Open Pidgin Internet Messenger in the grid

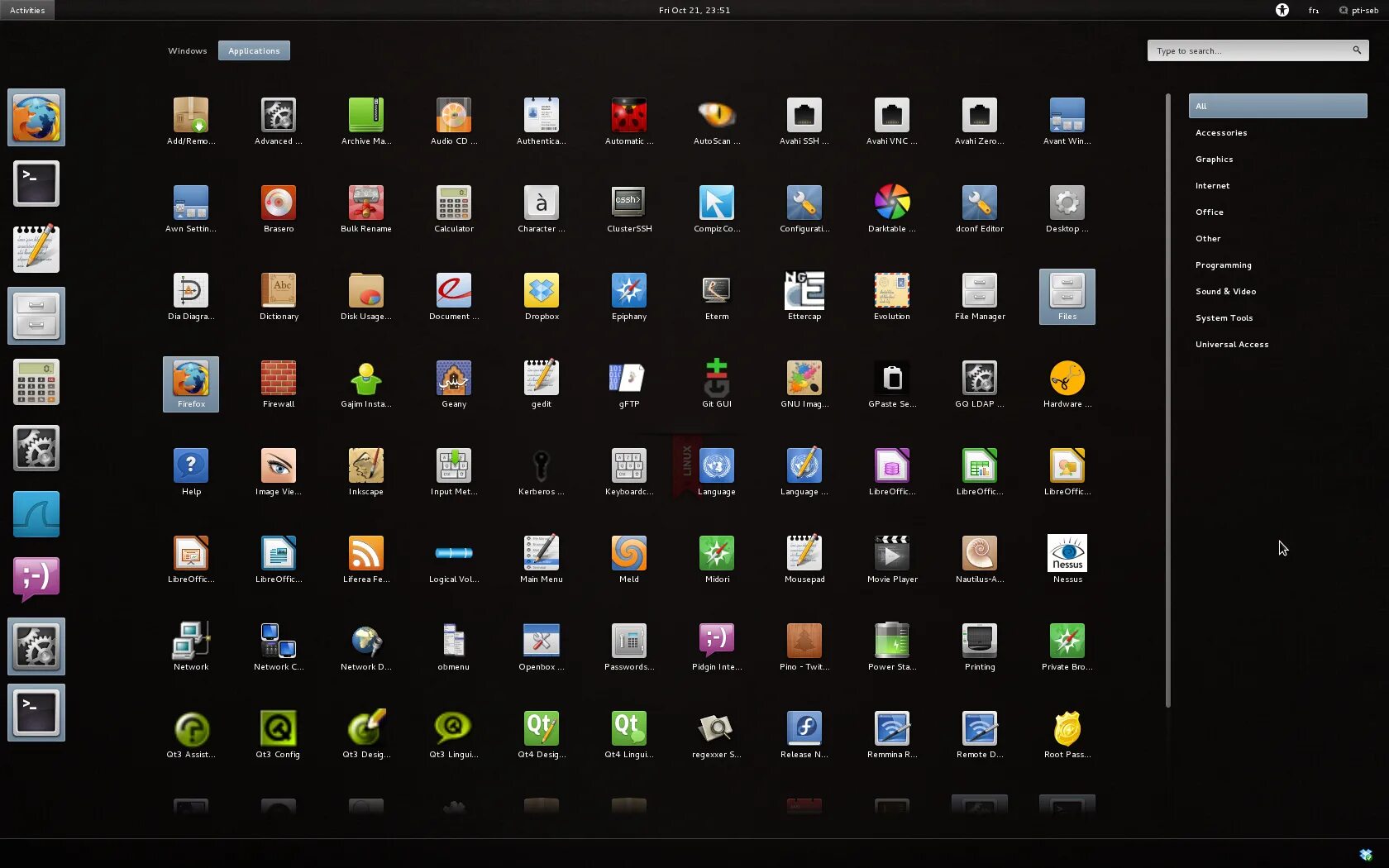click(x=717, y=647)
